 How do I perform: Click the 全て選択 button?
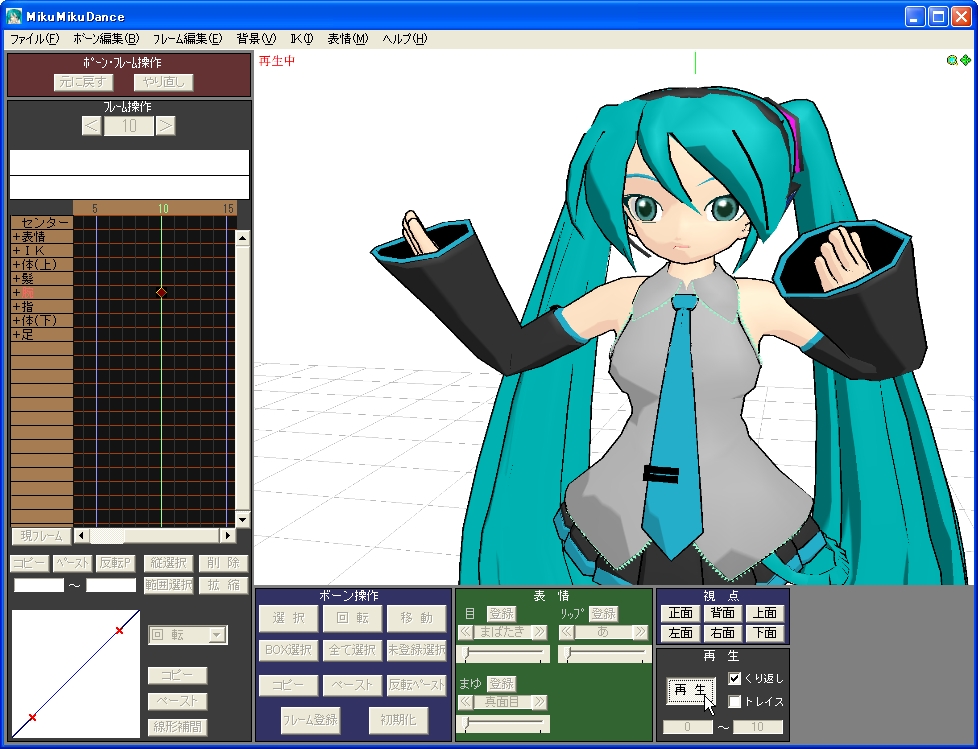[x=352, y=650]
